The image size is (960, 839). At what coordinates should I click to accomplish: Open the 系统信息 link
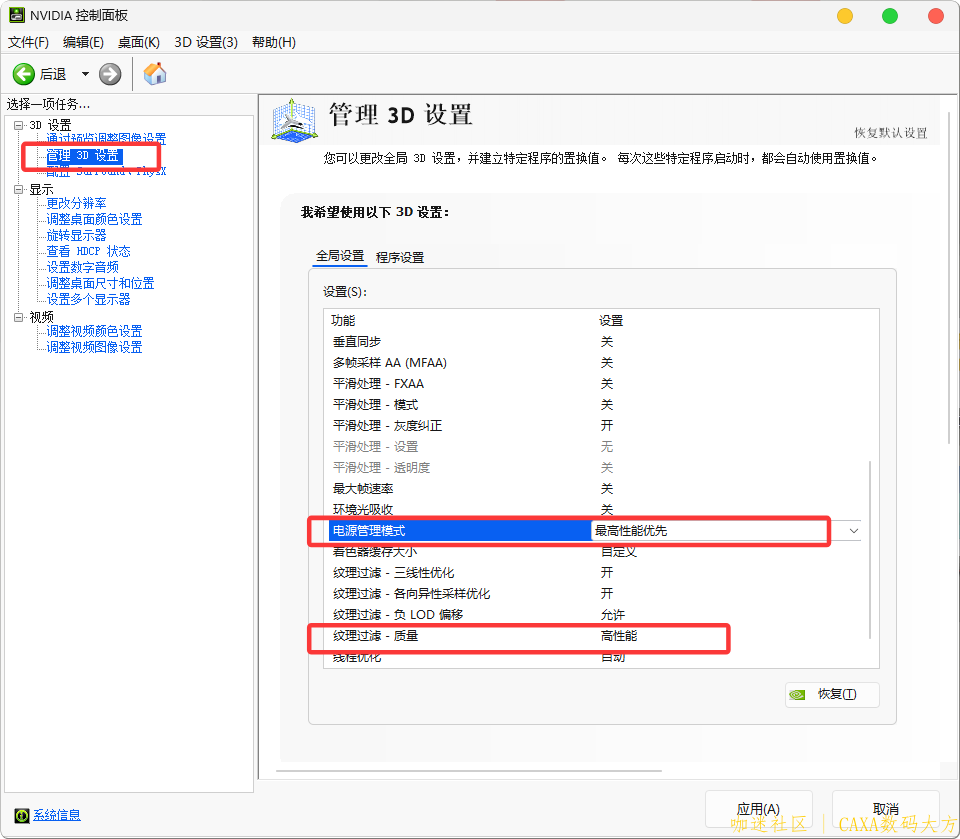(x=56, y=815)
